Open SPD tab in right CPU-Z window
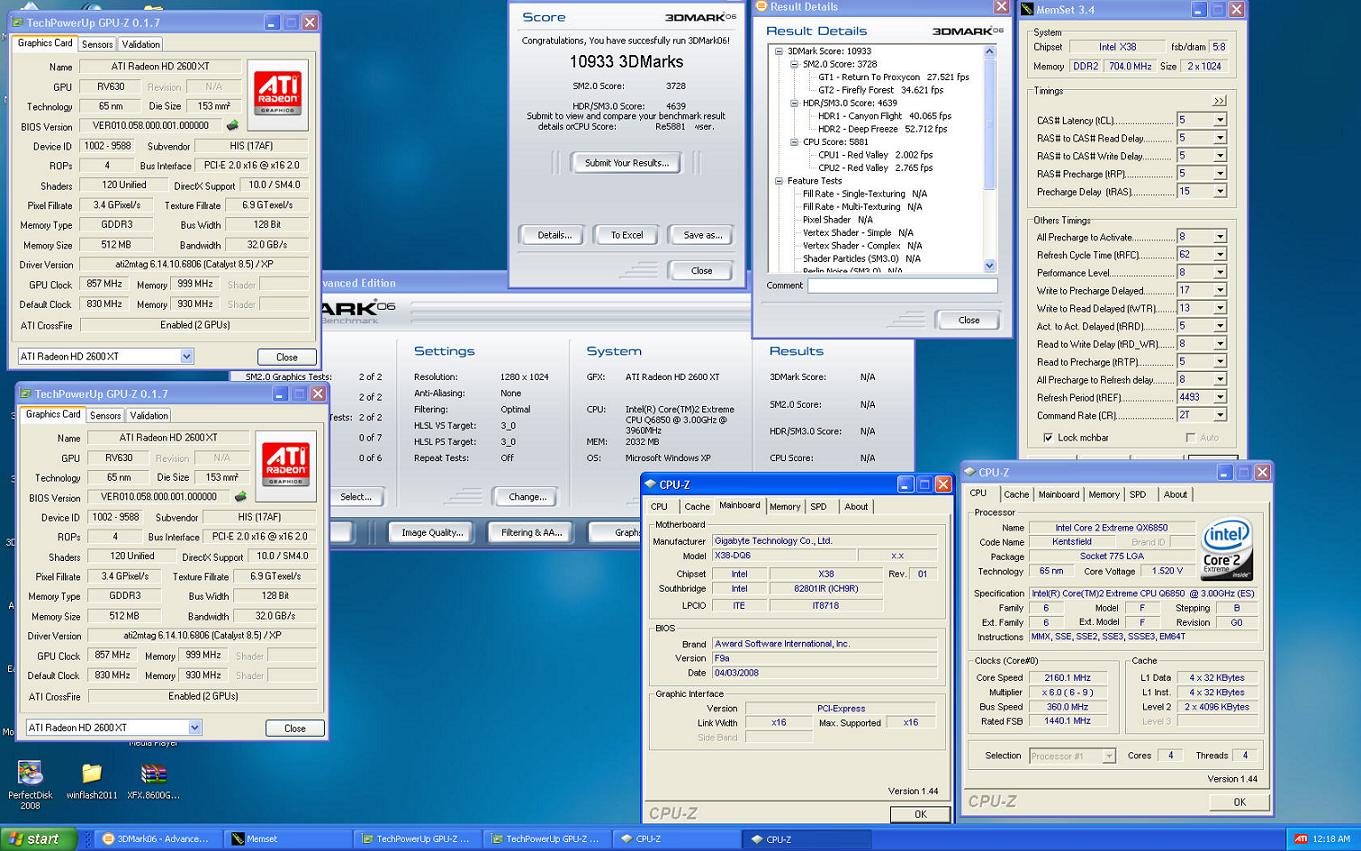1361x851 pixels. pos(1138,494)
